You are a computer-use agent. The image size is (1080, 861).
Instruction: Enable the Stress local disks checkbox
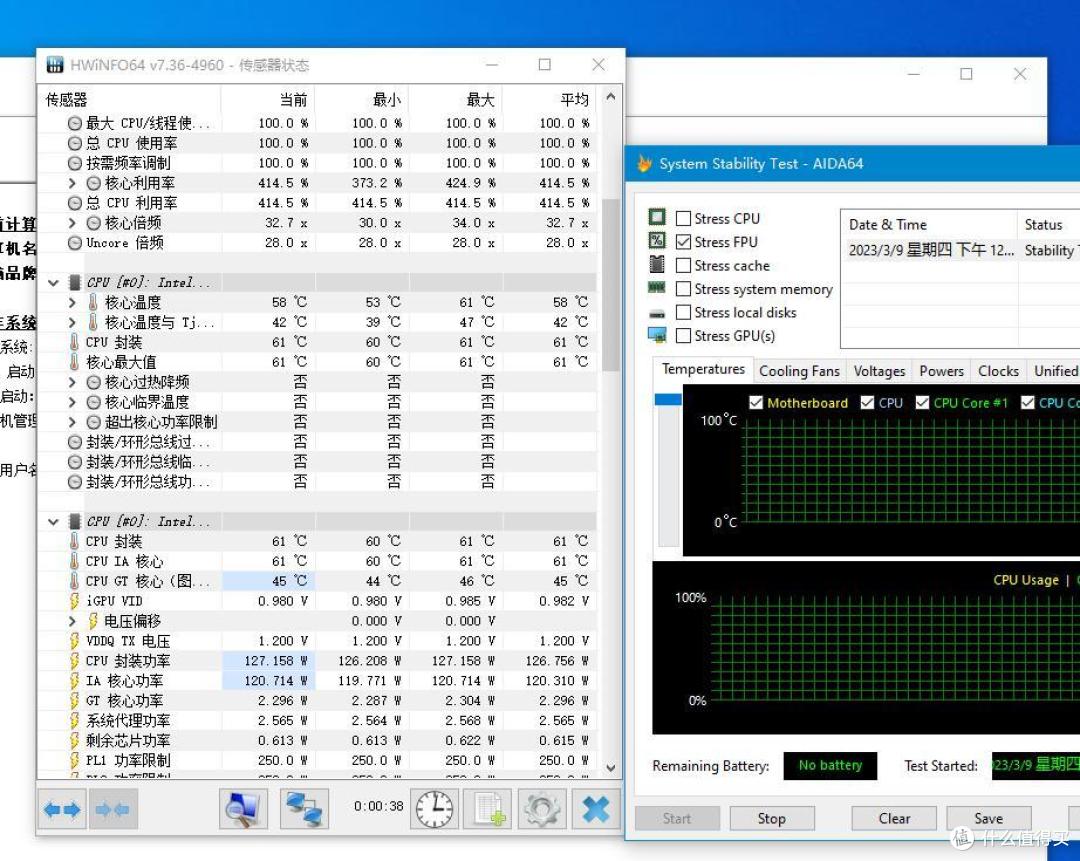point(683,312)
